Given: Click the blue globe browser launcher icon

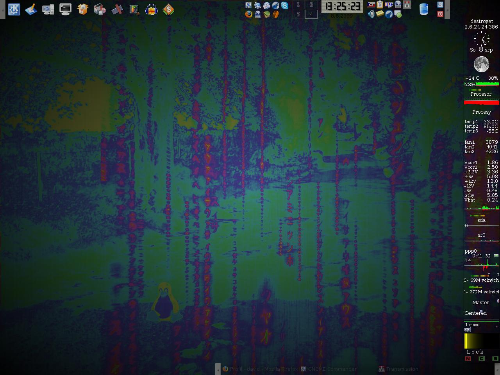Looking at the screenshot, I should point(276,5).
